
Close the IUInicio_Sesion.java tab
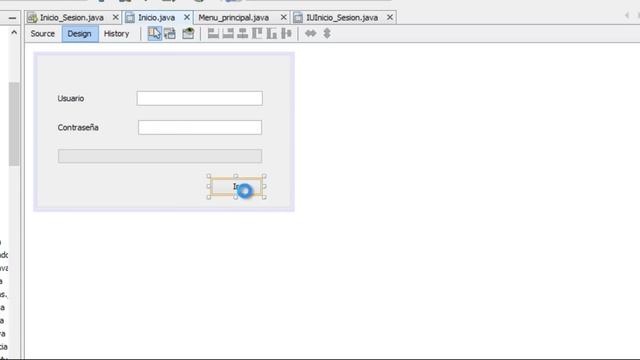click(390, 17)
